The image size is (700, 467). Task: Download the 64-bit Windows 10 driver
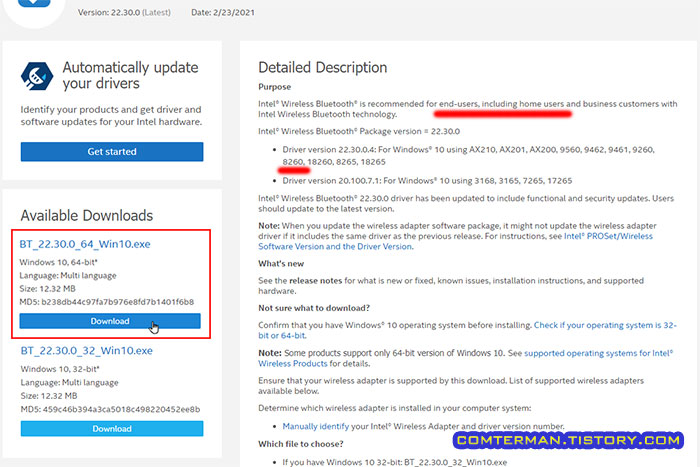(110, 321)
